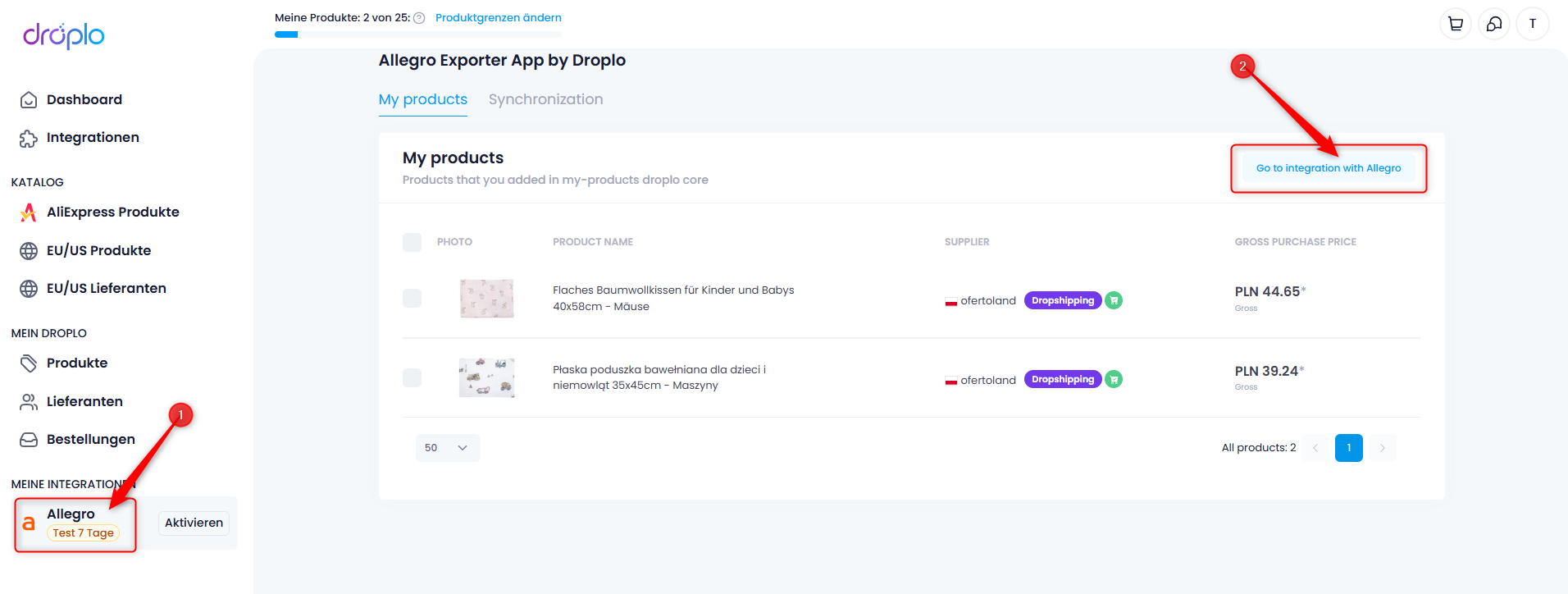Click ofertoland in Płaska poduszka row
Viewport: 1568px width, 594px height.
click(x=988, y=381)
